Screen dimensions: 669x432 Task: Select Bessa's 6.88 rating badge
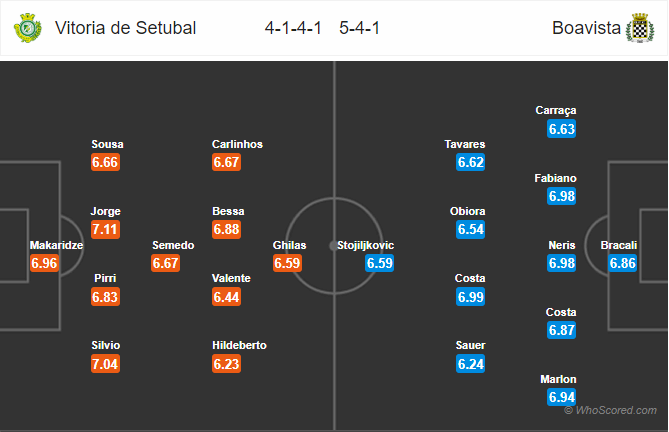pos(227,229)
